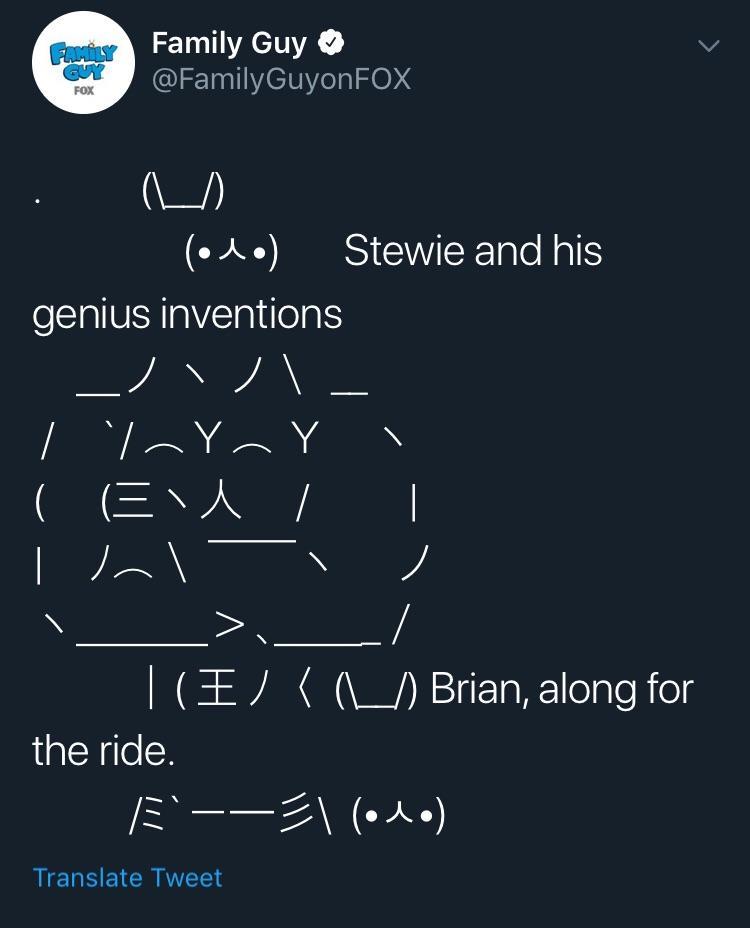The image size is (750, 928).
Task: Click the 王 character in the ASCII art
Action: pos(216,691)
